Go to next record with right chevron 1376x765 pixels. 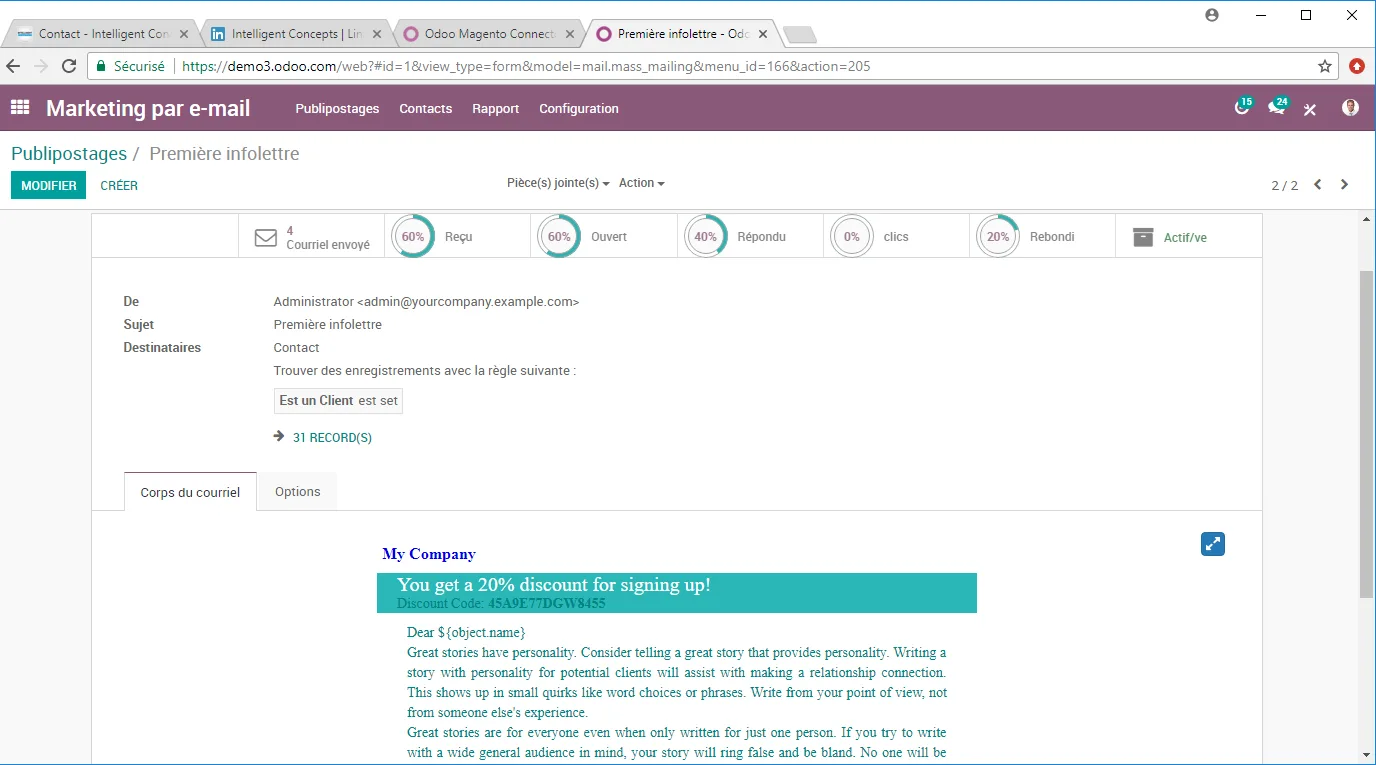click(1344, 184)
